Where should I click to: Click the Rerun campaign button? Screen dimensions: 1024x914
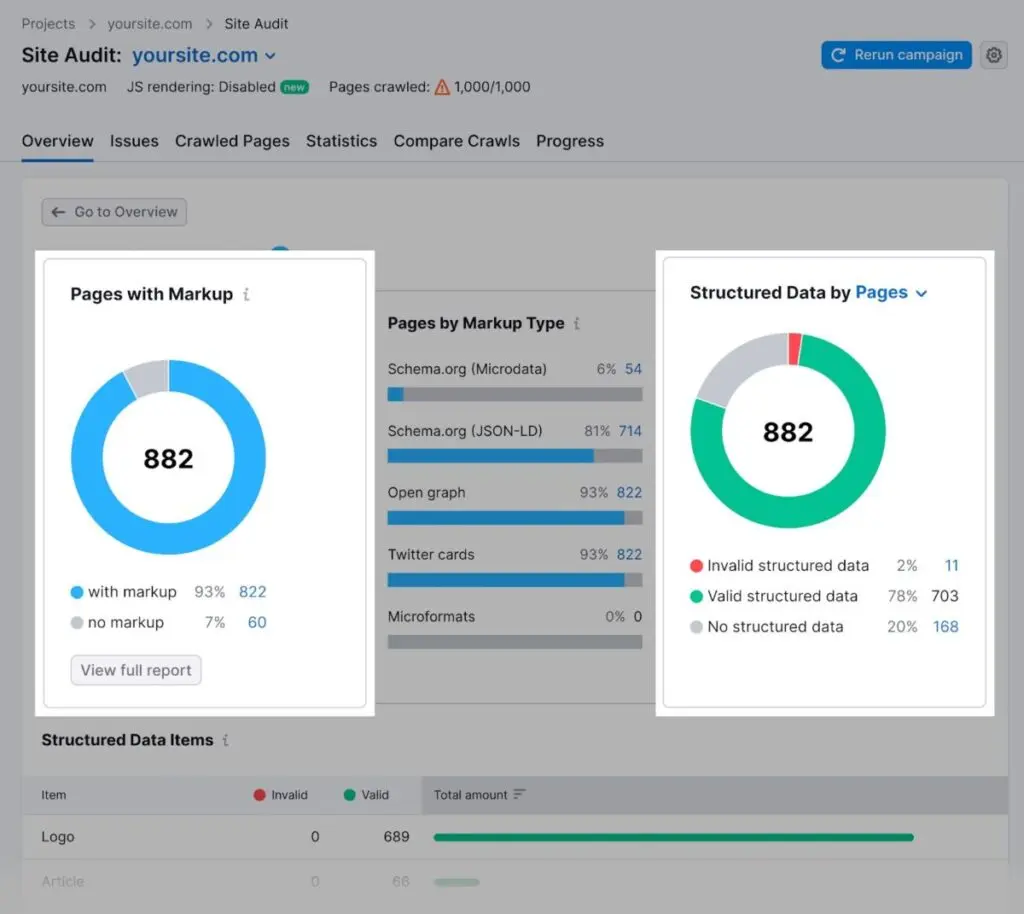coord(897,55)
